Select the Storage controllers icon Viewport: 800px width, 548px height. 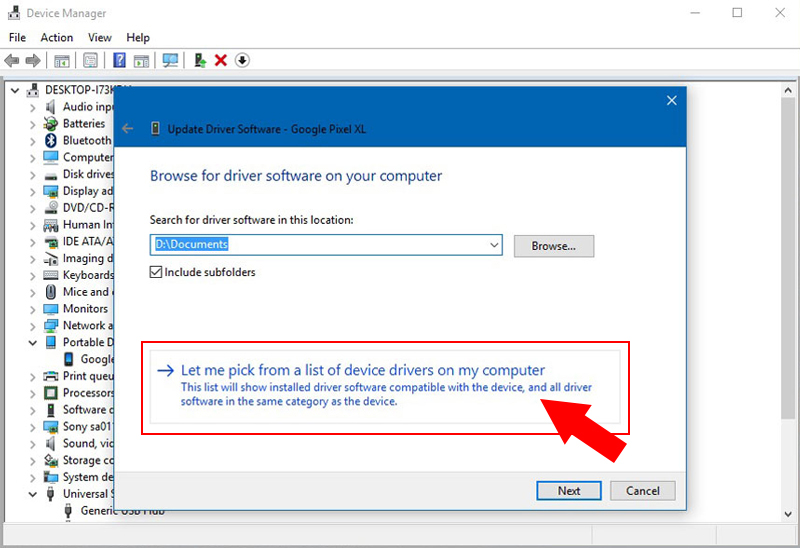coord(51,460)
